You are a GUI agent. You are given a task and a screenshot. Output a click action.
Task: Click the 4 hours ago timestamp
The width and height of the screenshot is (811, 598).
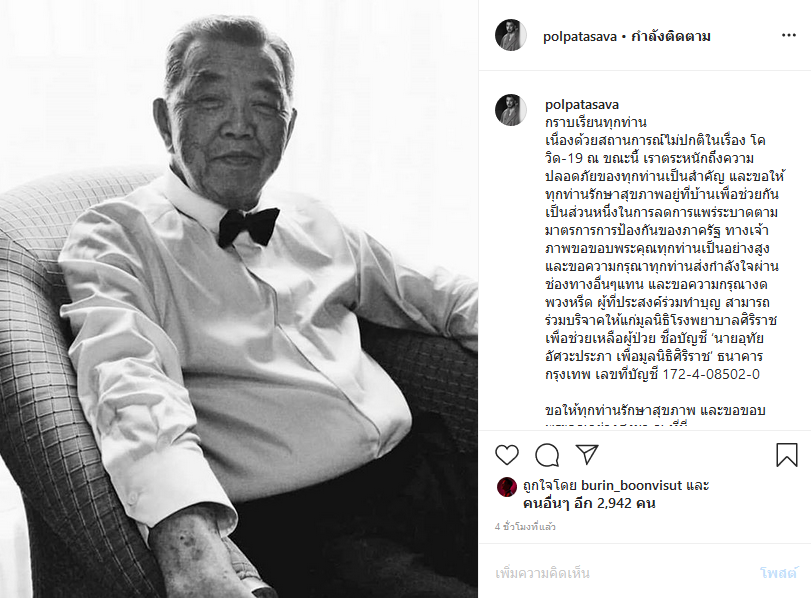coord(525,527)
